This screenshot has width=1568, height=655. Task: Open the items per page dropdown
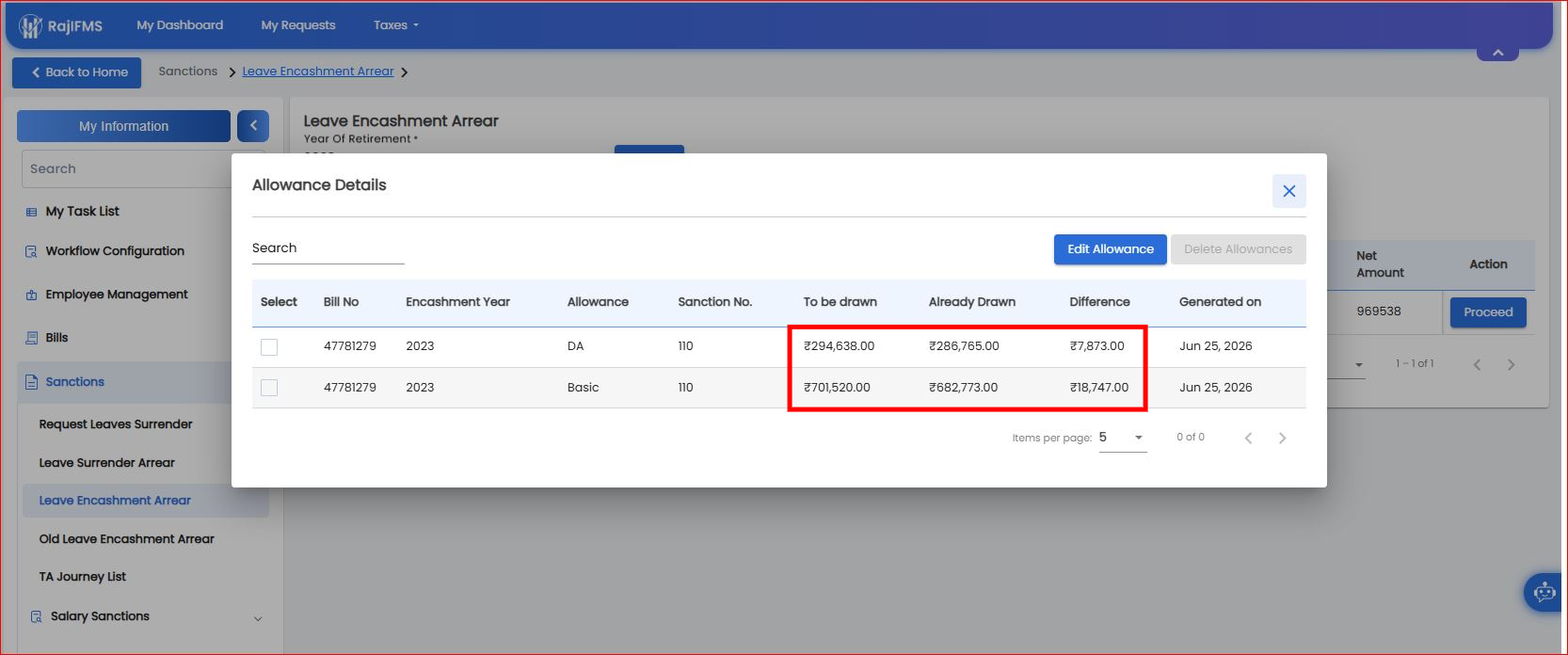pyautogui.click(x=1123, y=438)
